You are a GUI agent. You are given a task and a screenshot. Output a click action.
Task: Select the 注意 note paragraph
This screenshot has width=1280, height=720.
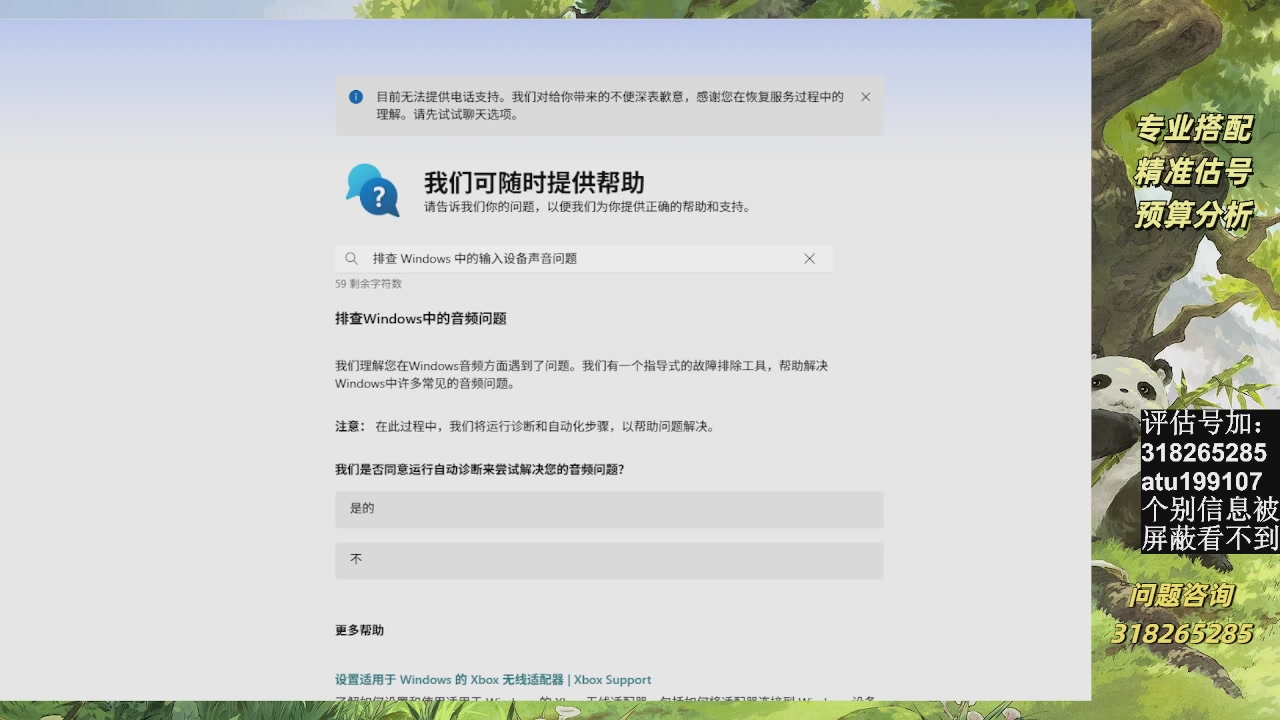[526, 426]
